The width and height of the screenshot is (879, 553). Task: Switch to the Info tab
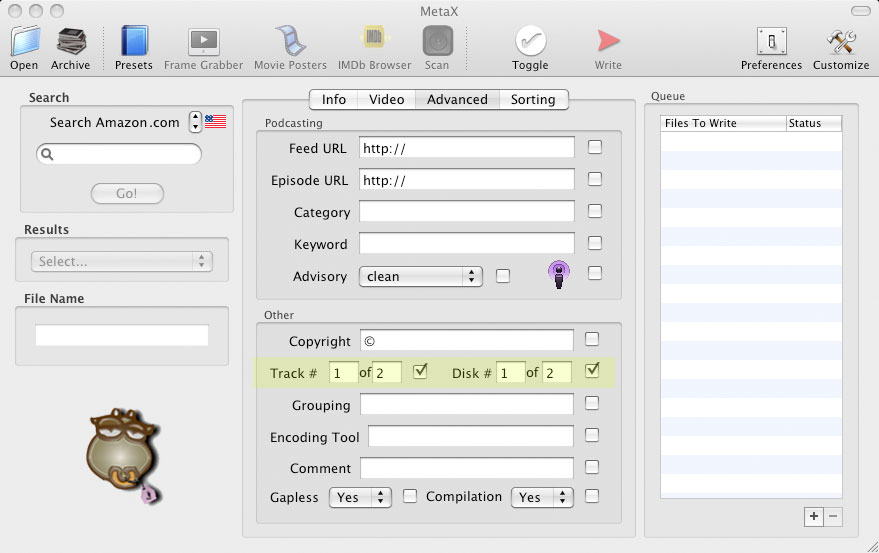pyautogui.click(x=334, y=99)
